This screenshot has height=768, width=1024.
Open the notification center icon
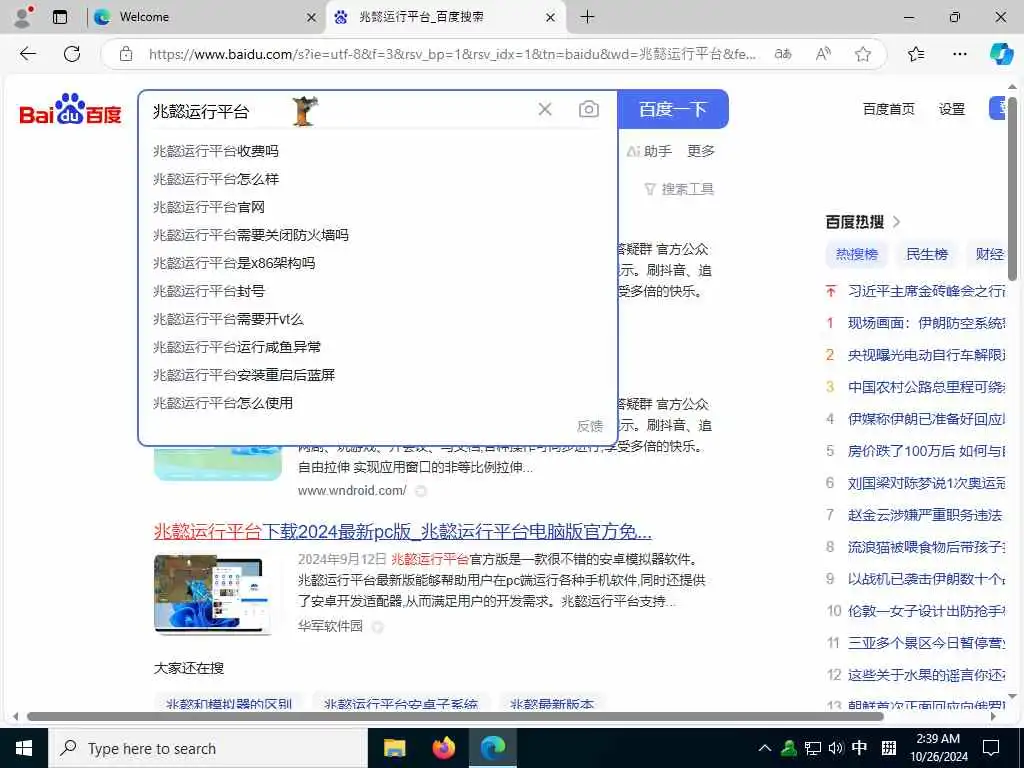991,748
